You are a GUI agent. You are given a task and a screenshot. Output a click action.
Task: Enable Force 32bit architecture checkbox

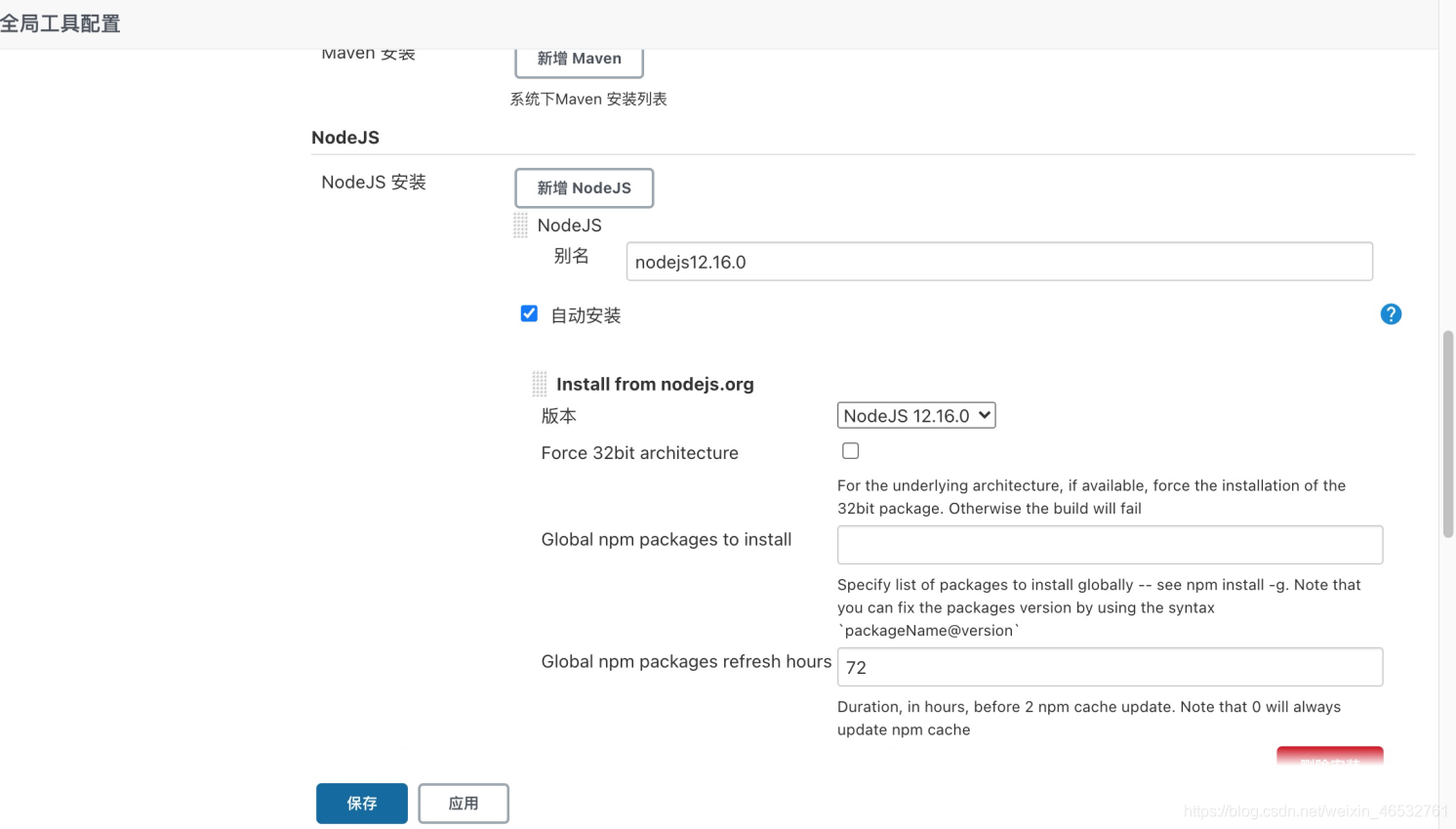pyautogui.click(x=850, y=451)
